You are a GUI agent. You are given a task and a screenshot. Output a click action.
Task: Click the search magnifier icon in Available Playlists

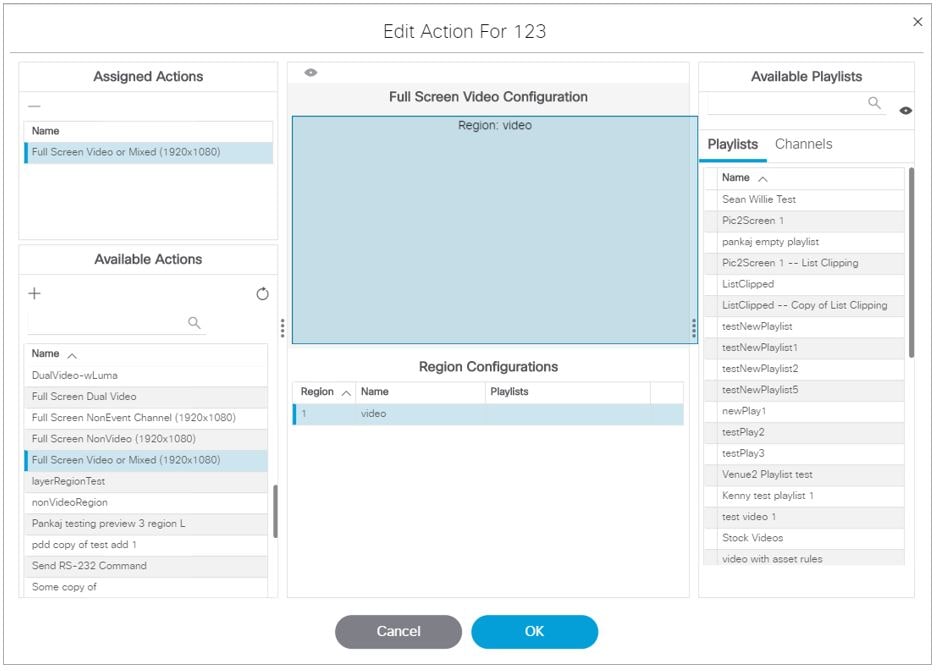coord(875,103)
